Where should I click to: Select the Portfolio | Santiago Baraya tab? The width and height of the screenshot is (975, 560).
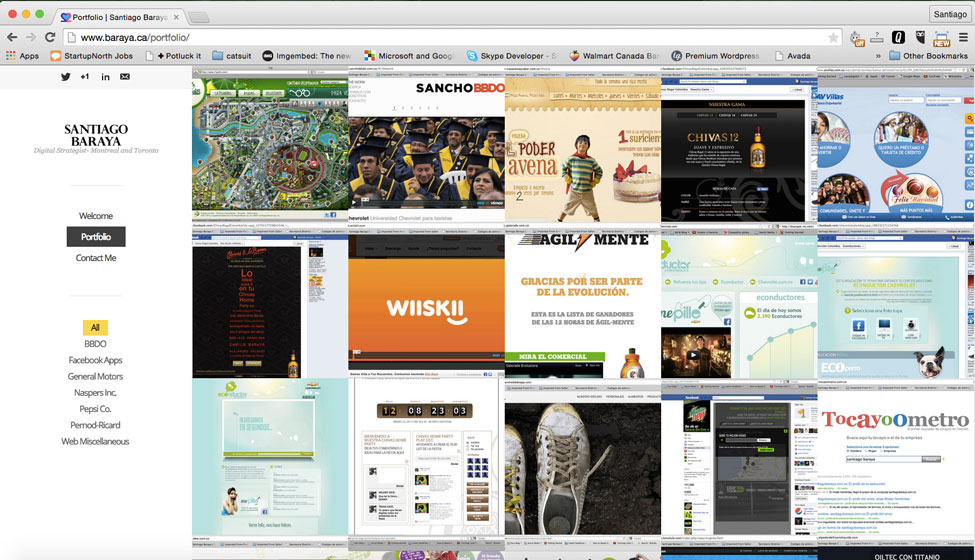[x=118, y=17]
